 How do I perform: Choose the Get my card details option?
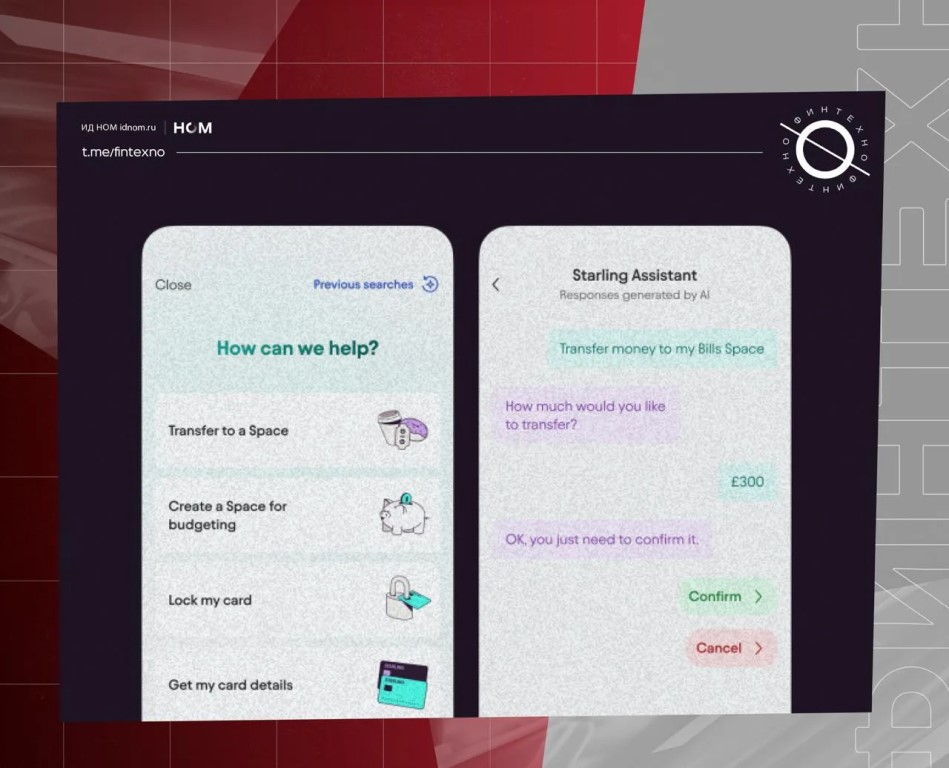click(230, 685)
